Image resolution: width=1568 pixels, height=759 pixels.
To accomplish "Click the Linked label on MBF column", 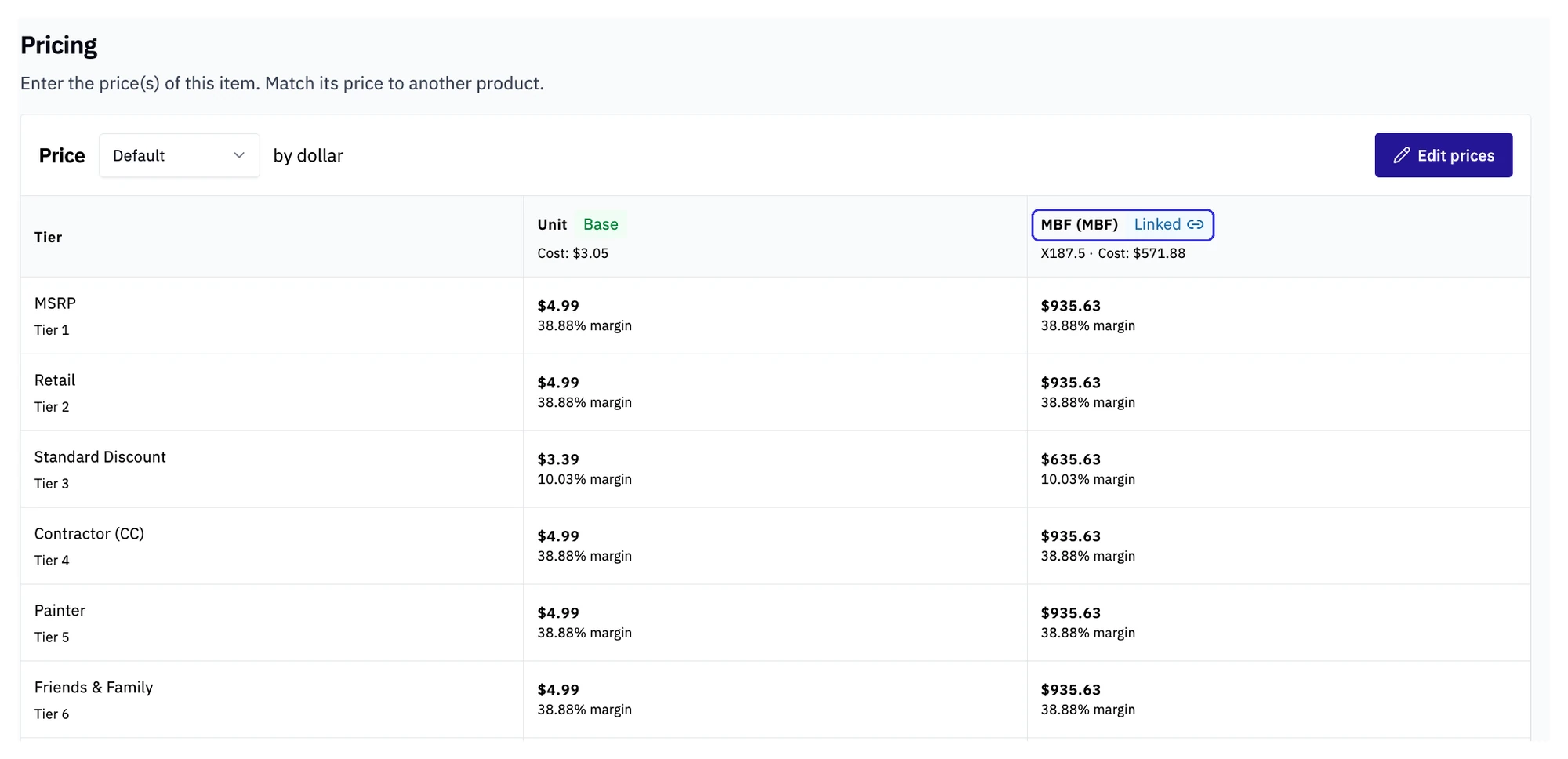I will click(x=1157, y=224).
